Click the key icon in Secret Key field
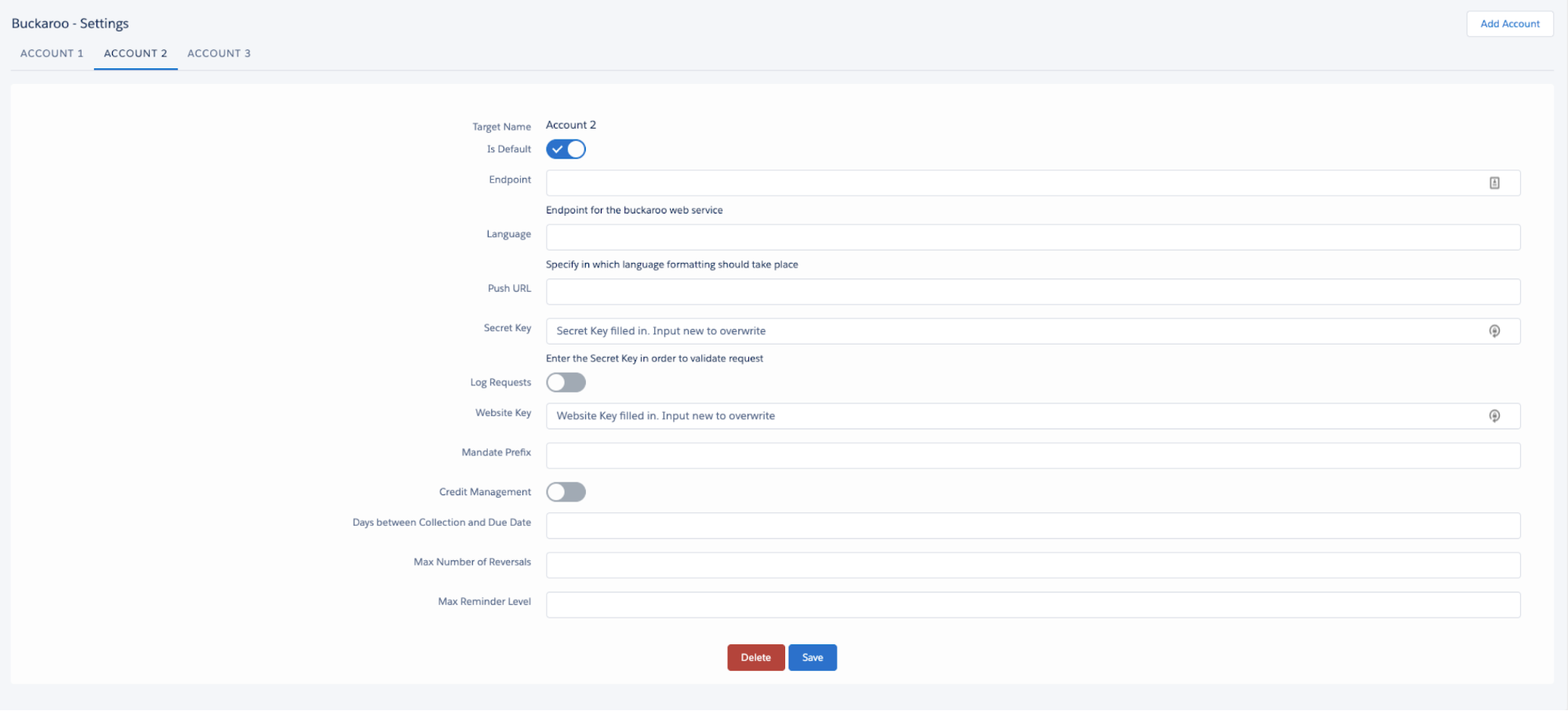The height and width of the screenshot is (711, 1568). tap(1494, 331)
